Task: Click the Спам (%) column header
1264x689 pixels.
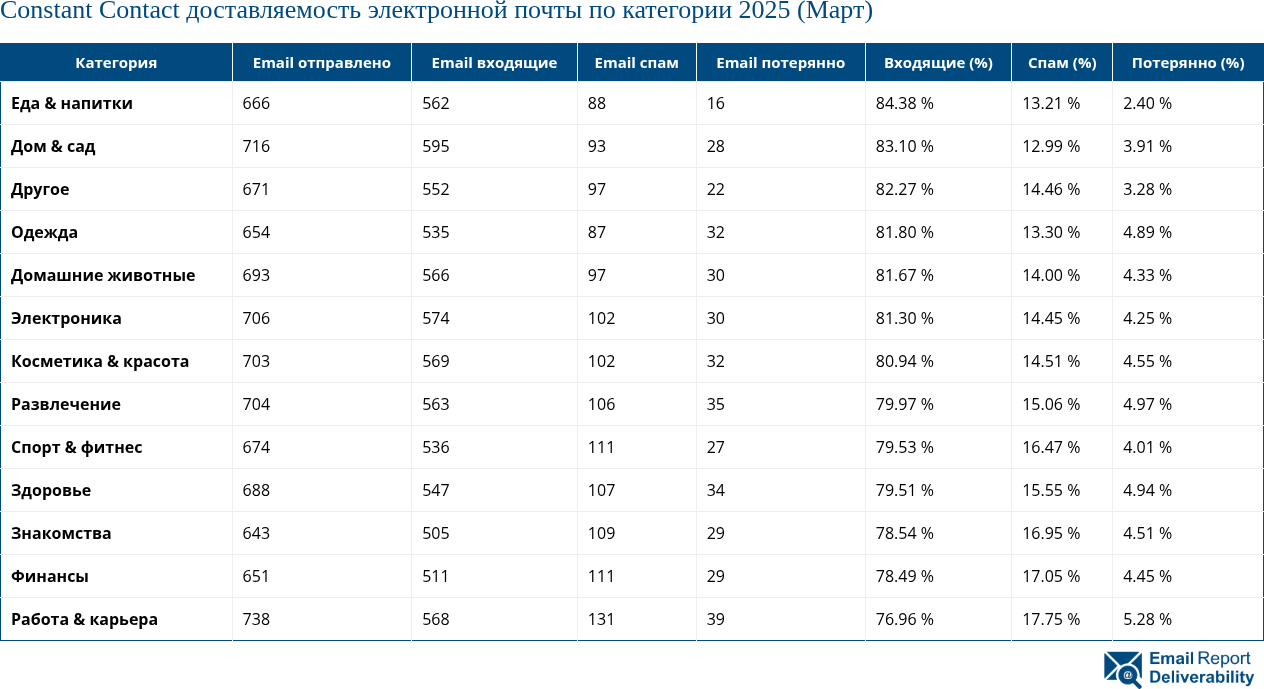Action: (1060, 61)
